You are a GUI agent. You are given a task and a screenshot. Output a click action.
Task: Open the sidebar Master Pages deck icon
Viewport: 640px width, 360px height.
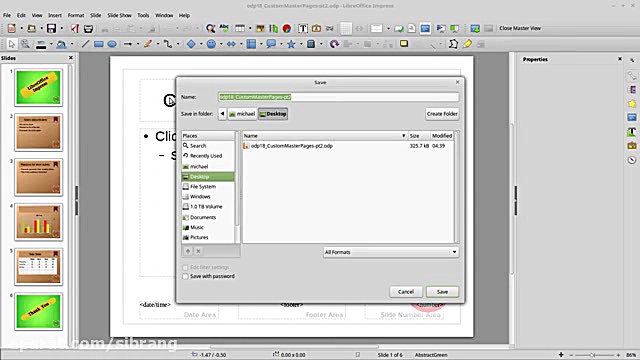tap(632, 117)
